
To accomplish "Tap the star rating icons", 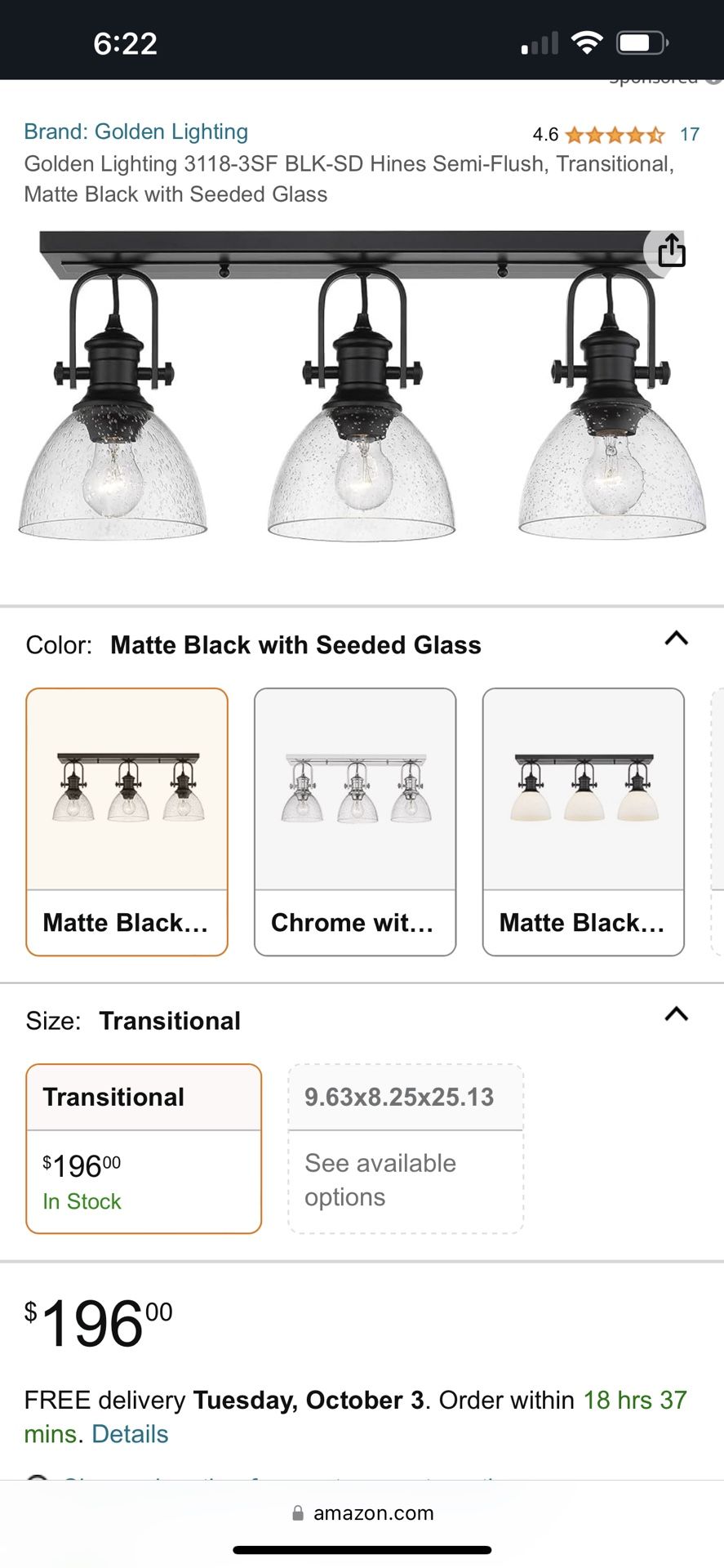I will [615, 135].
